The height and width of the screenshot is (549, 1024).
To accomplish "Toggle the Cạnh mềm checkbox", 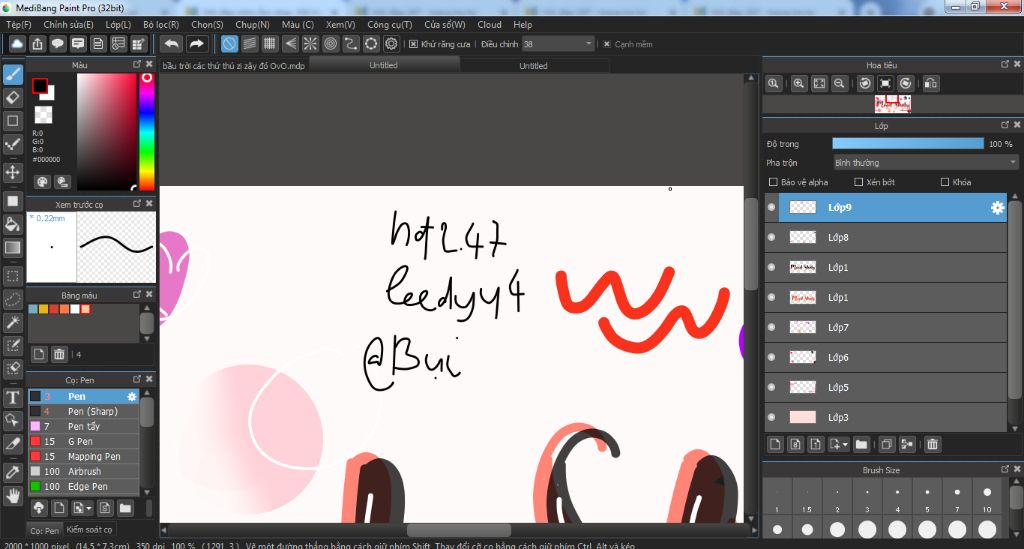I will click(x=607, y=44).
